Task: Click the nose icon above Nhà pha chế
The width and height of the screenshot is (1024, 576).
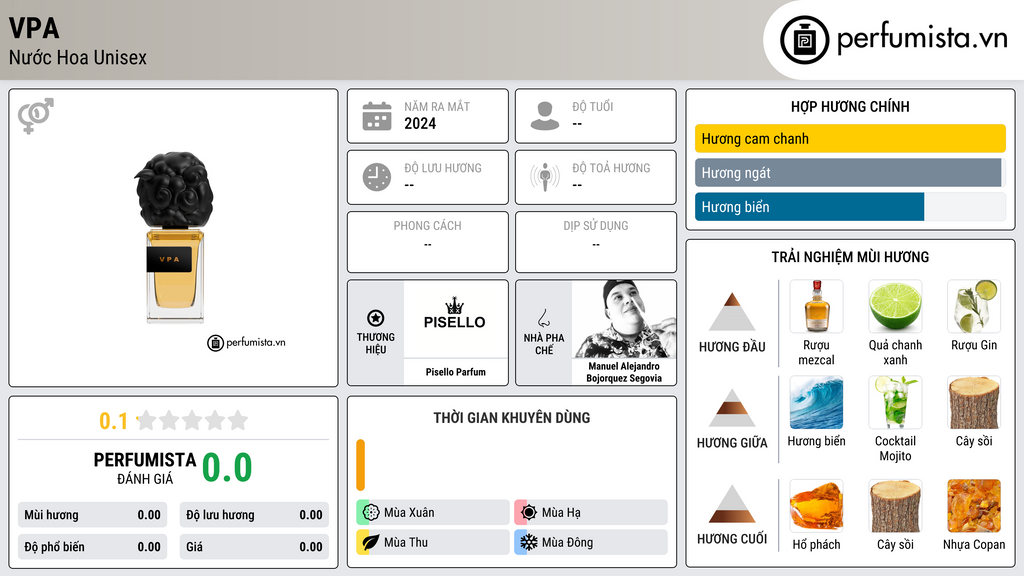Action: pyautogui.click(x=543, y=318)
